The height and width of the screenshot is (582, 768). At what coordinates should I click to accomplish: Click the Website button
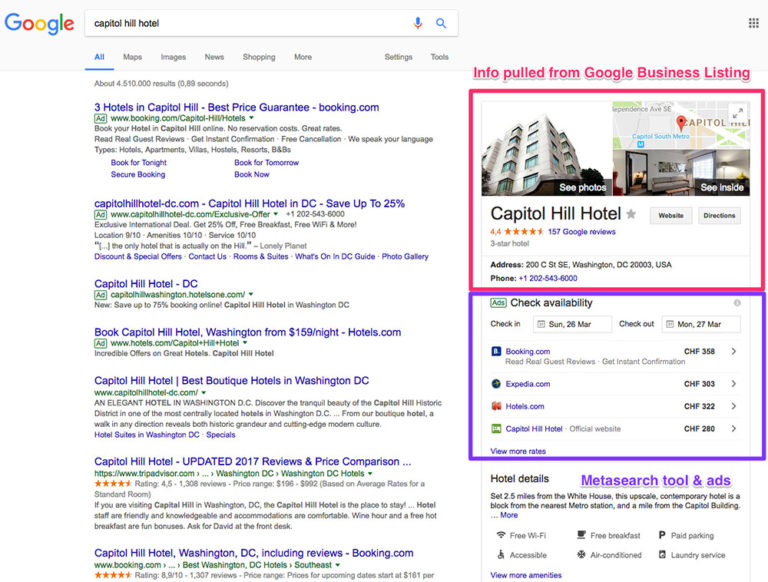pyautogui.click(x=670, y=215)
